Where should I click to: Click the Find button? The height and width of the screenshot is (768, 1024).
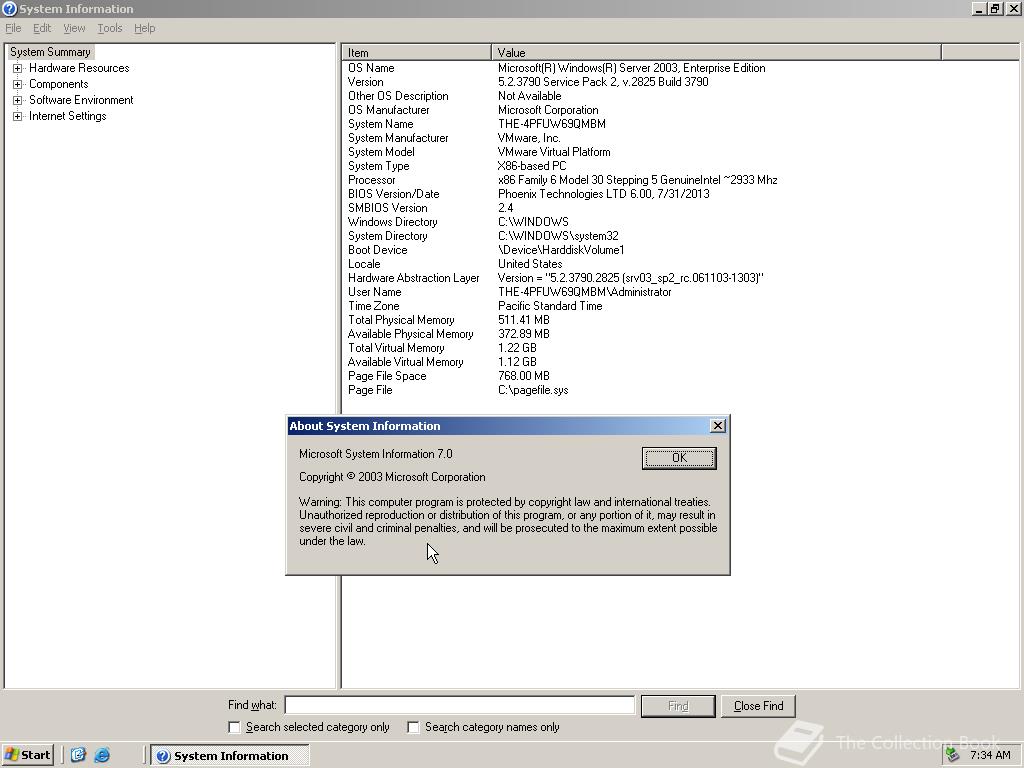(x=678, y=706)
